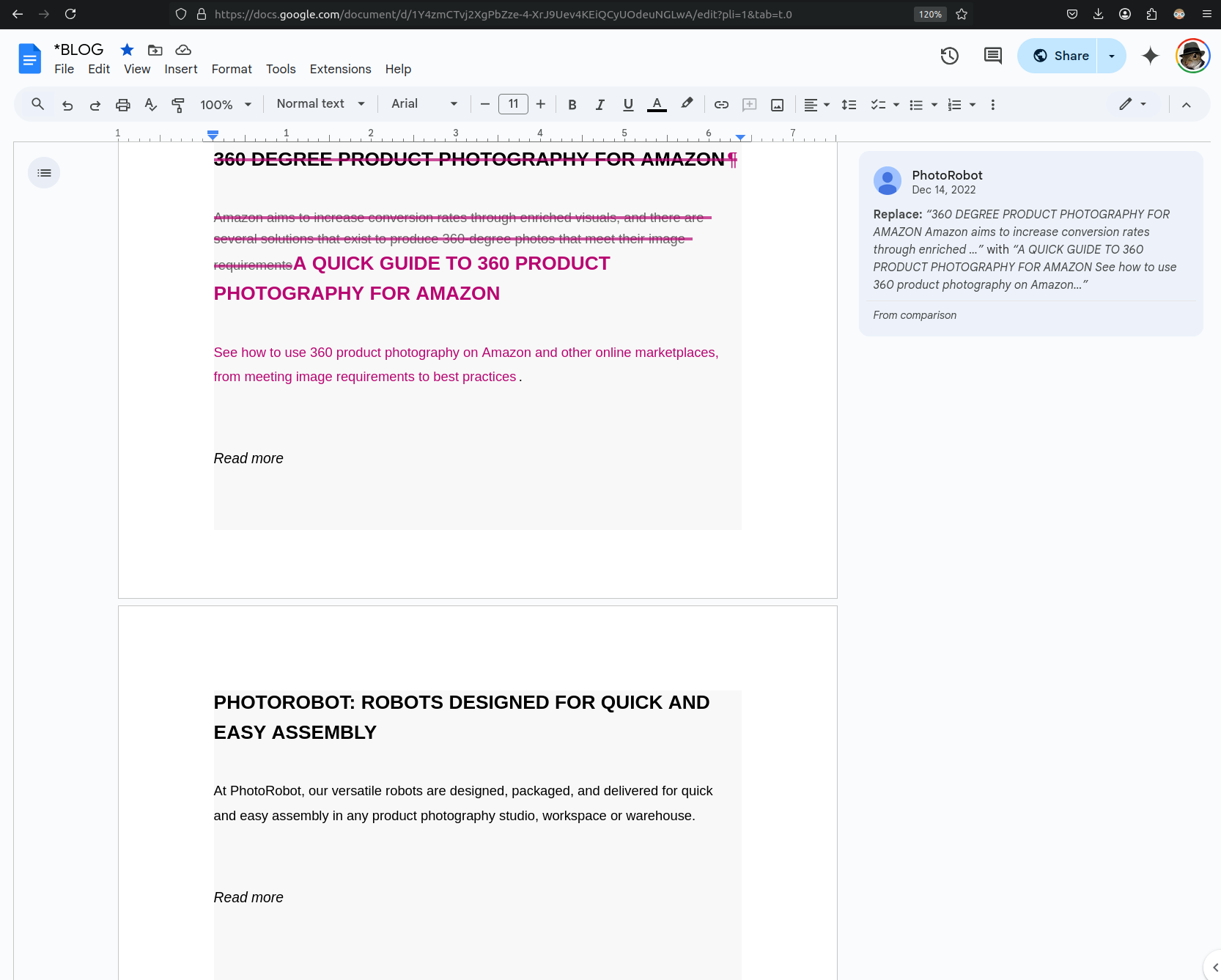Open Gemini sparkle assistant
1221x980 pixels.
point(1151,56)
